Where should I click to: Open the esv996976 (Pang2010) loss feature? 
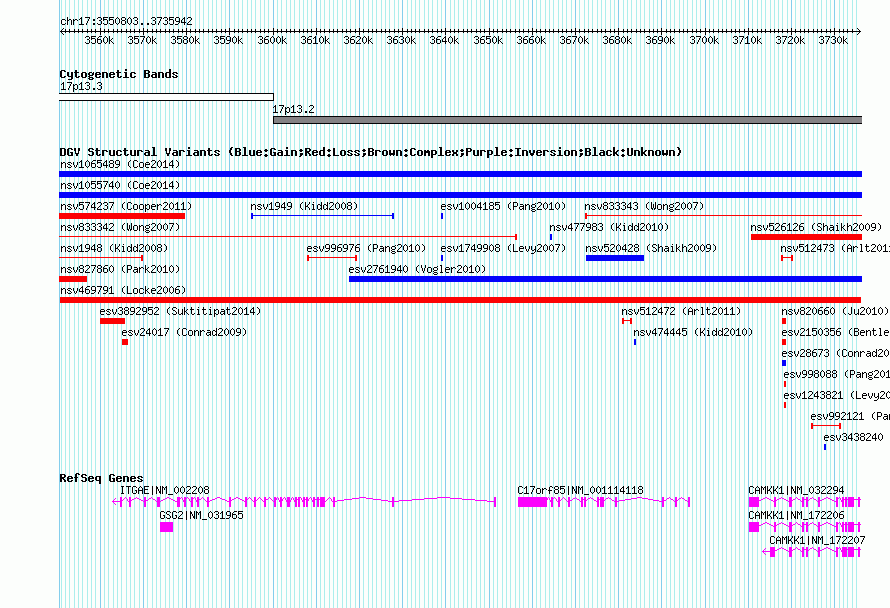click(332, 258)
